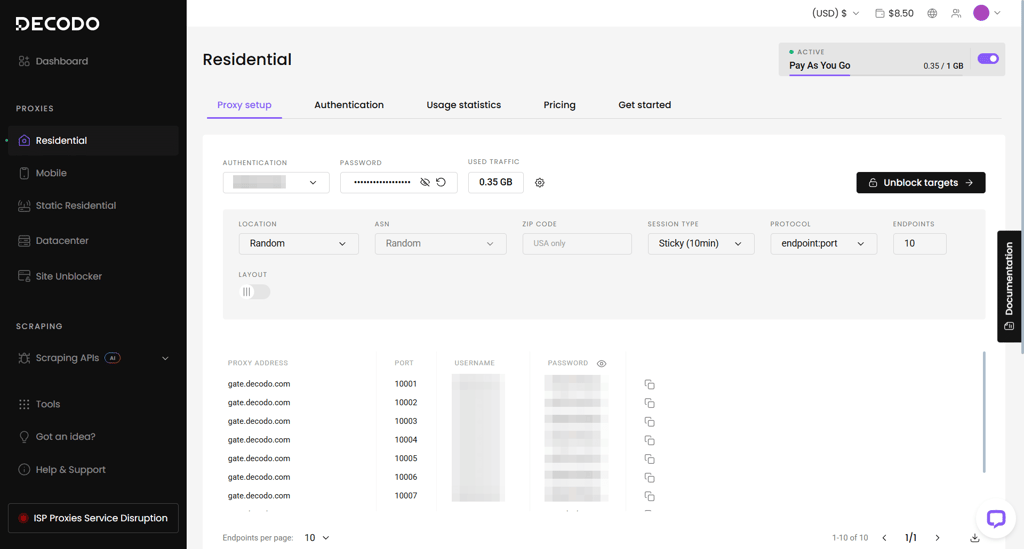Viewport: 1024px width, 549px height.
Task: Reveal passwords with the table eye icon
Action: pyautogui.click(x=601, y=364)
